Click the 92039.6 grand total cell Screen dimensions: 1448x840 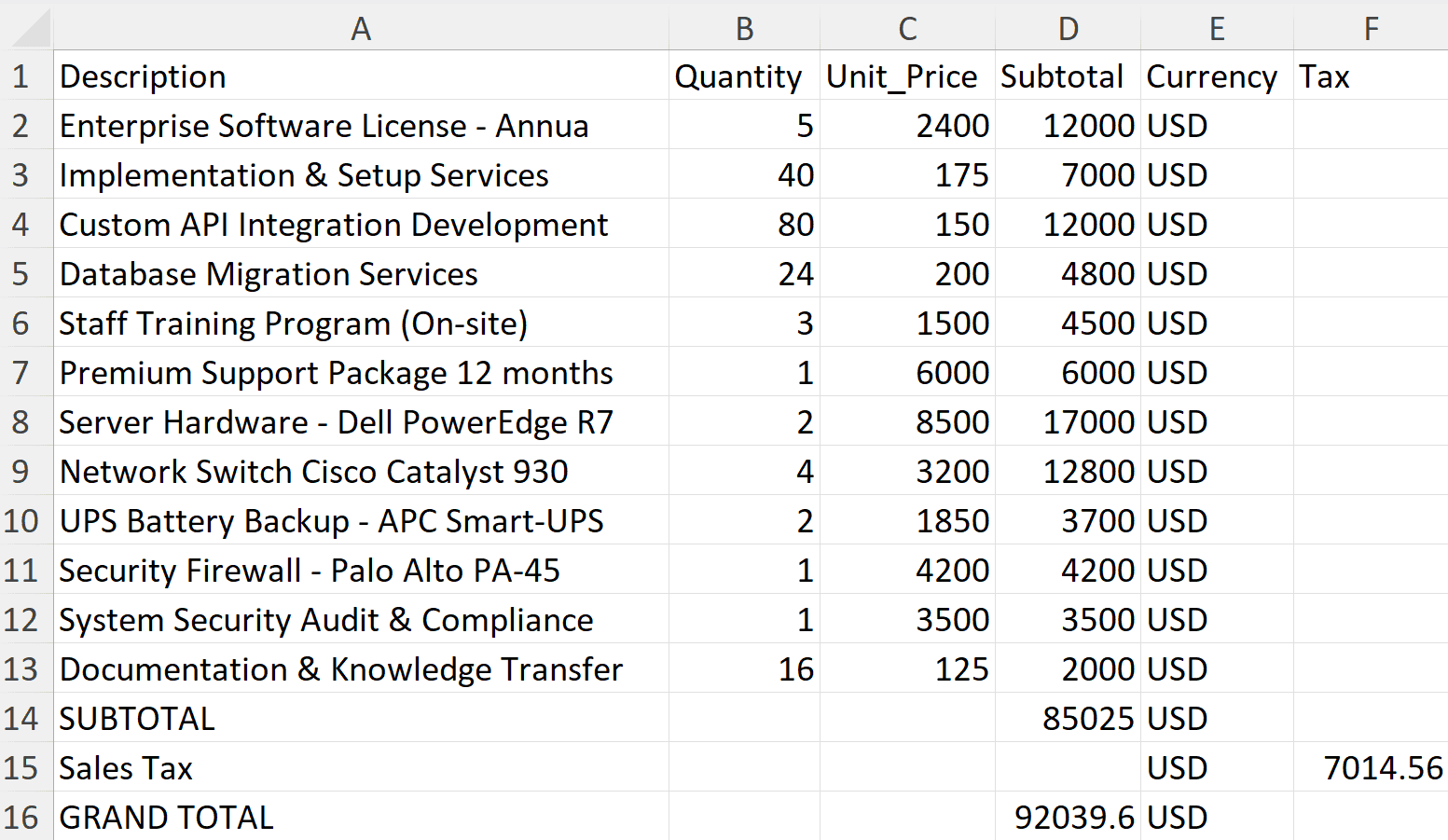(x=1069, y=817)
